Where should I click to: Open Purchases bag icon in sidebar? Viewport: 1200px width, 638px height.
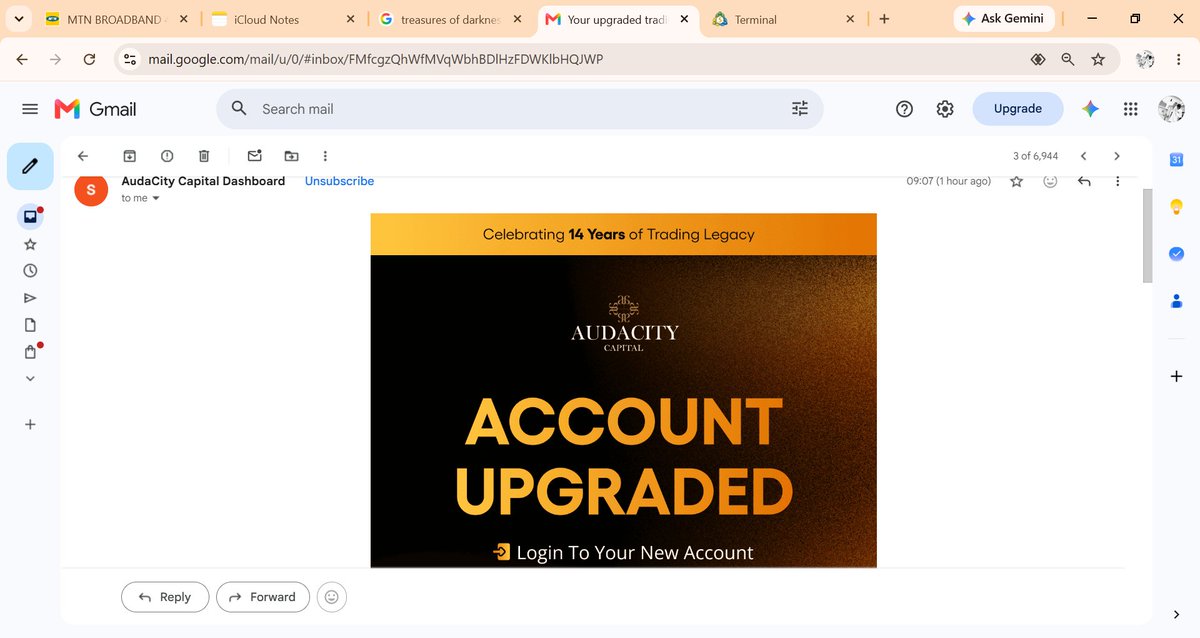(30, 352)
